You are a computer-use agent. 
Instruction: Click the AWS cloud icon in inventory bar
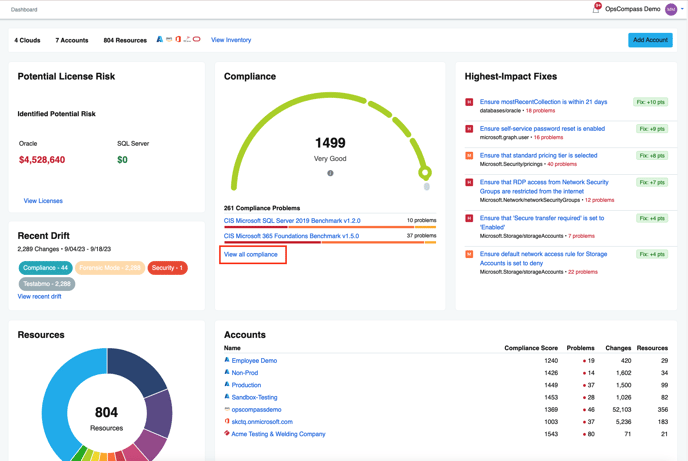click(x=169, y=39)
